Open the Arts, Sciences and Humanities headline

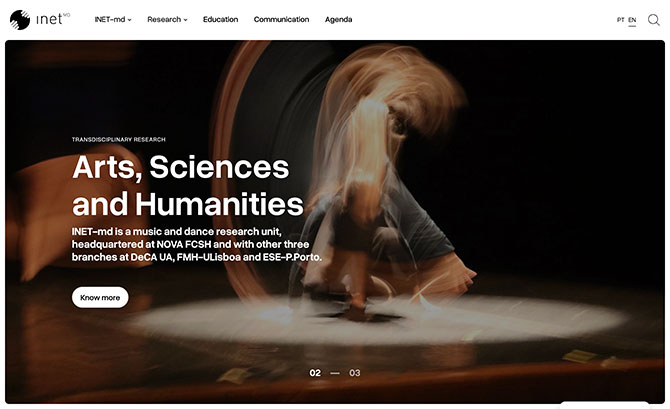click(188, 185)
